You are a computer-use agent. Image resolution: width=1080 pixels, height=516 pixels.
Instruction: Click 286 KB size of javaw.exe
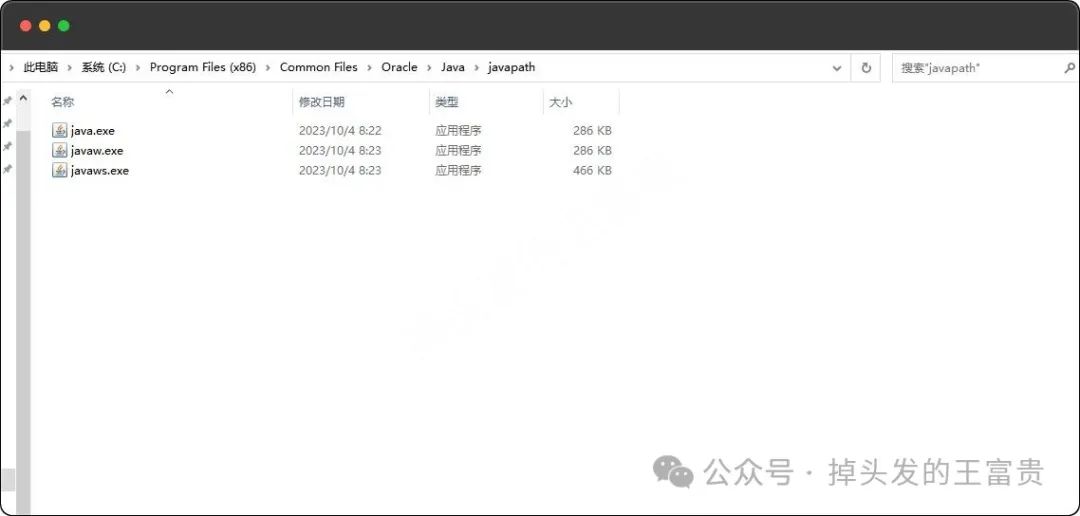[592, 150]
